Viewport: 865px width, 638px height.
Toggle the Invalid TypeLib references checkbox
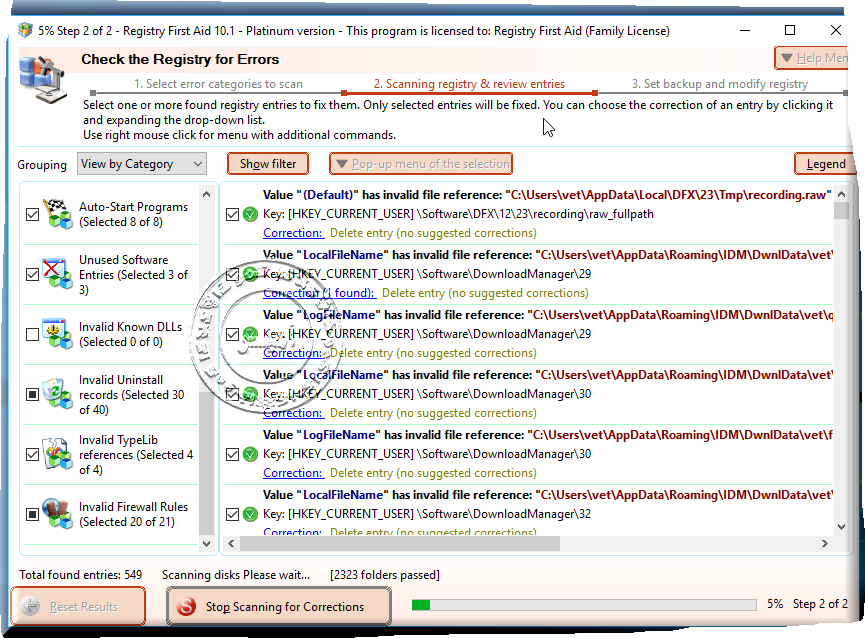click(x=33, y=455)
